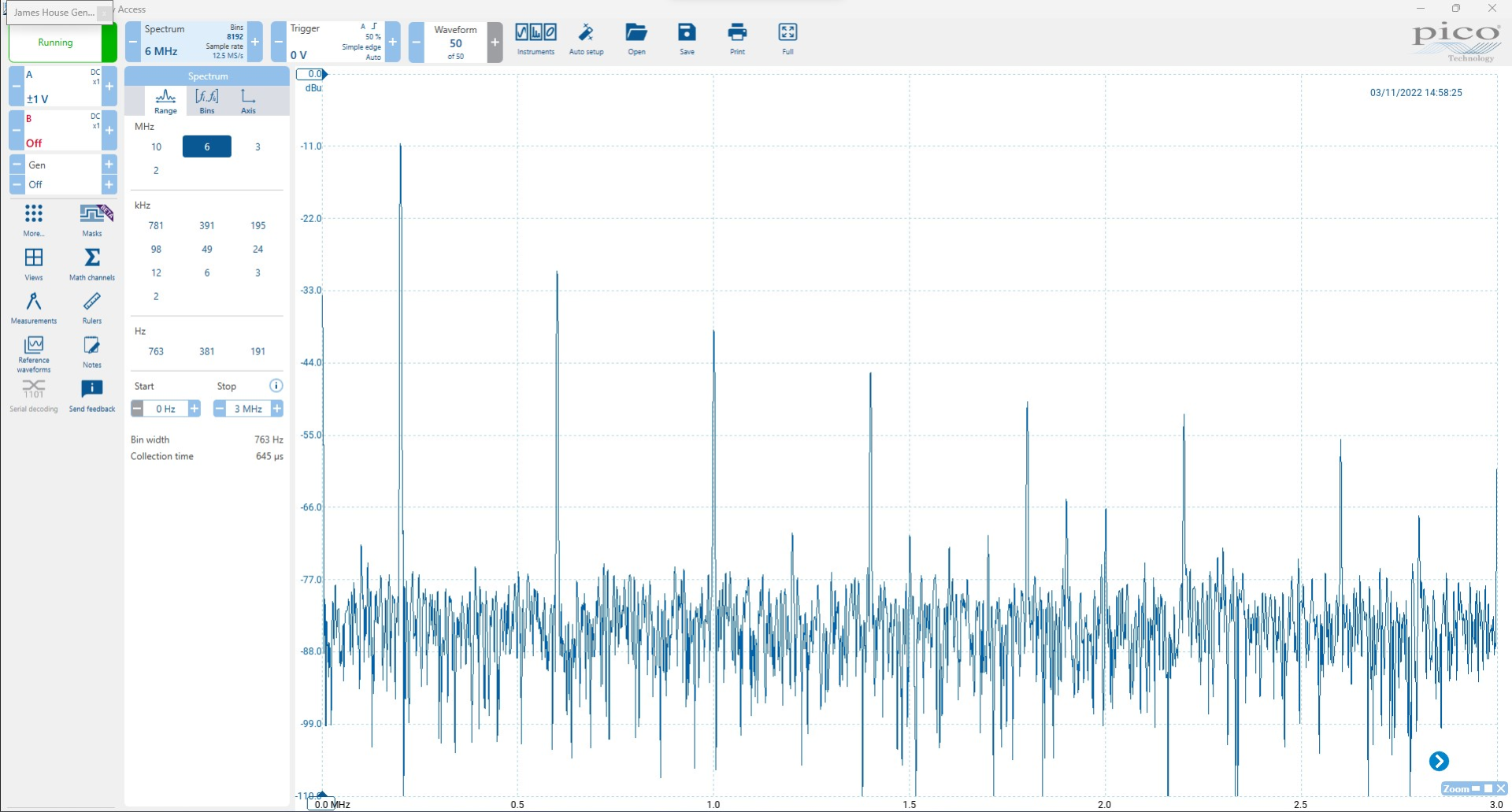Image resolution: width=1512 pixels, height=812 pixels.
Task: Open Reference waveforms
Action: point(34,352)
